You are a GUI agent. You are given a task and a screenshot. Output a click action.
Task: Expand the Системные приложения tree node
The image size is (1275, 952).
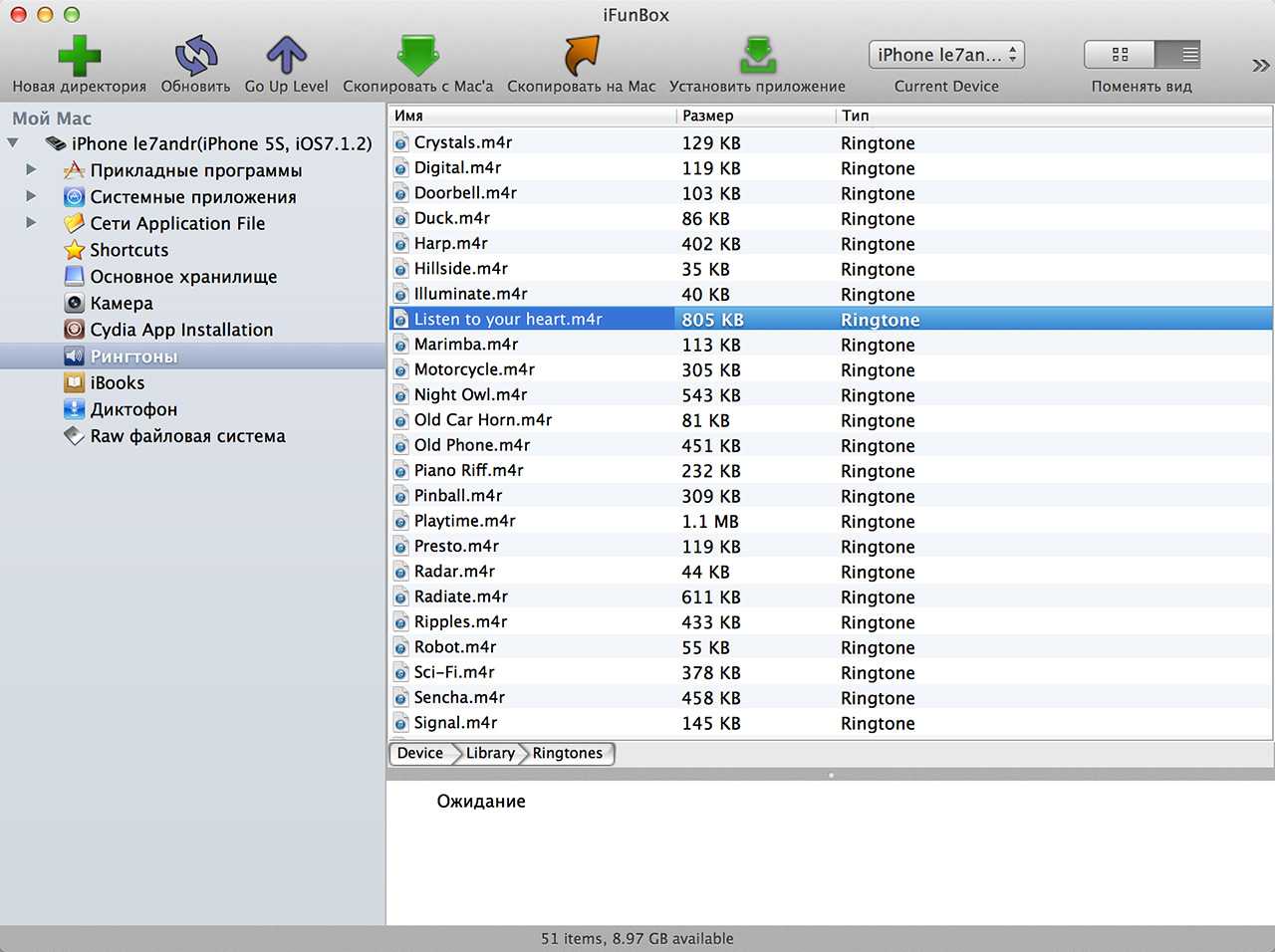coord(32,196)
